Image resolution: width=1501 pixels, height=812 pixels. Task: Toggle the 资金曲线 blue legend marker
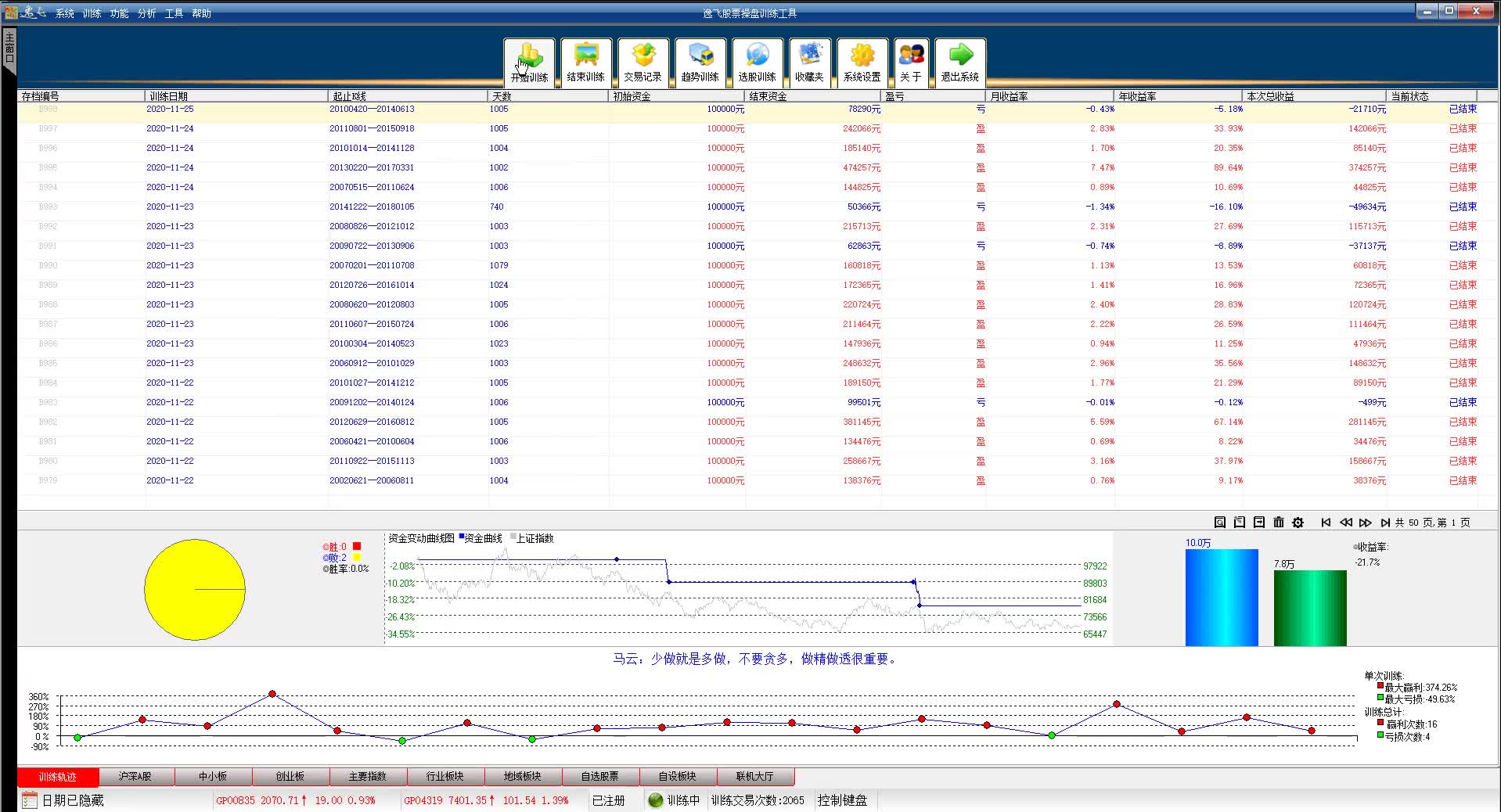(x=462, y=537)
